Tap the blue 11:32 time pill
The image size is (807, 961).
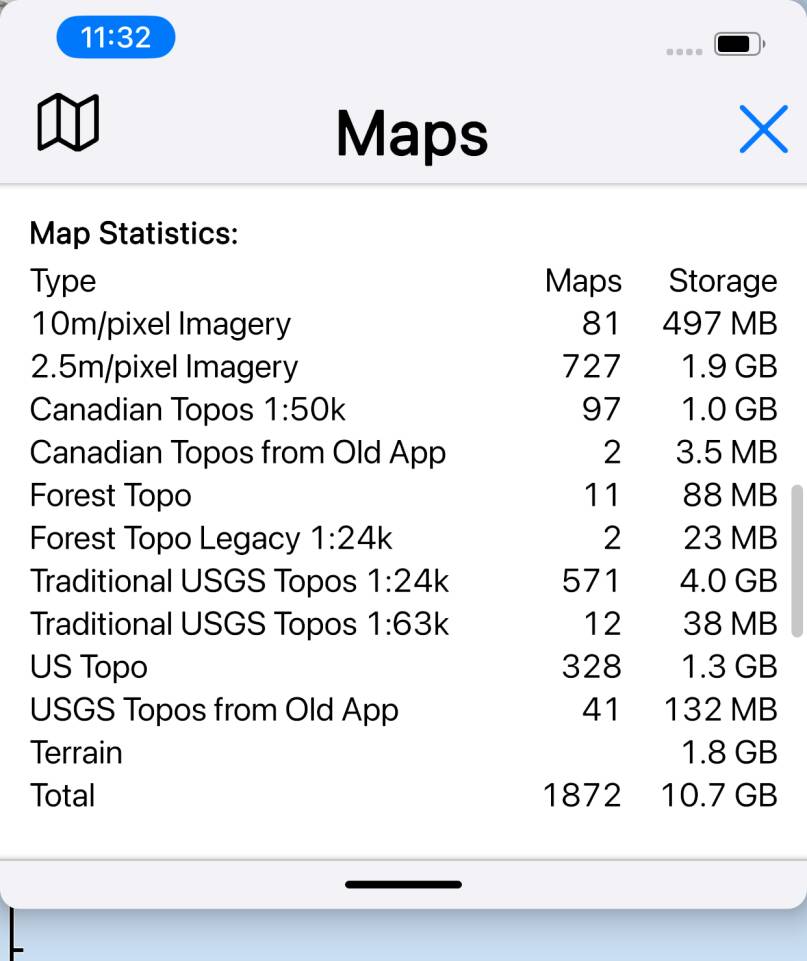tap(116, 38)
